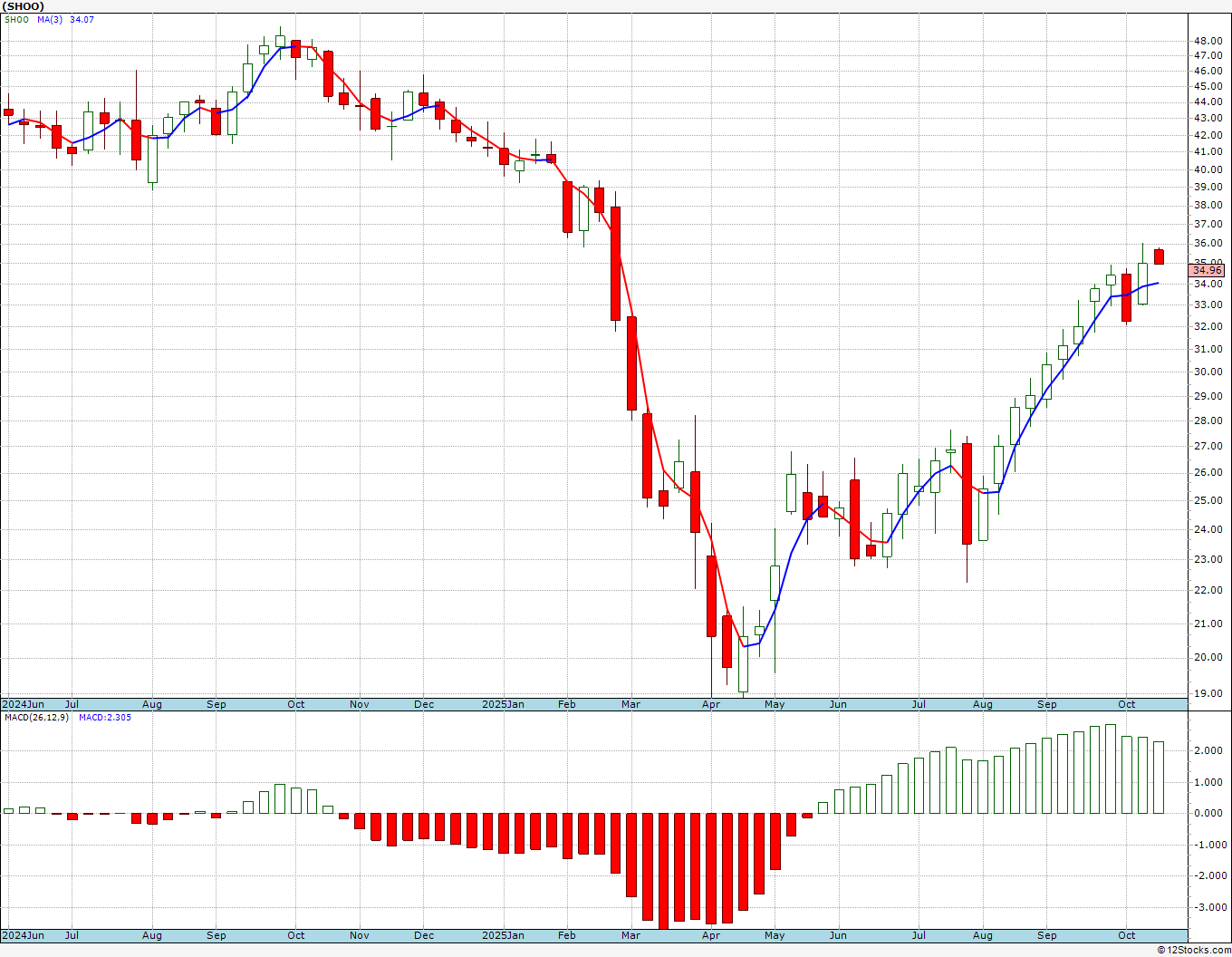1232x957 pixels.
Task: Select 2025Jan on the MACD panel date axis
Action: [503, 935]
